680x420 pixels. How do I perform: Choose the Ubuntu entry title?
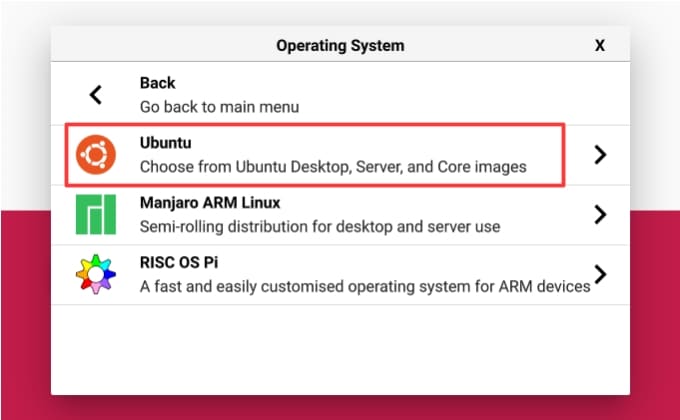[165, 142]
